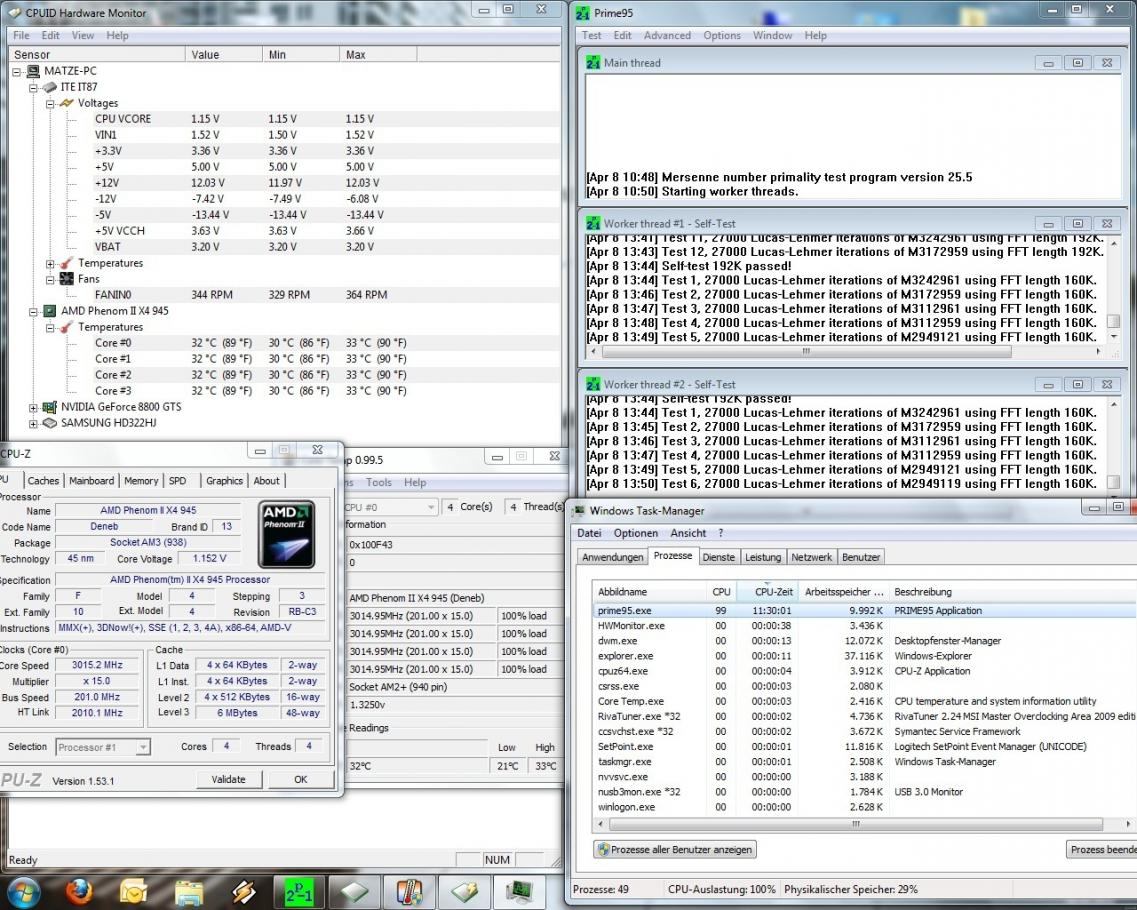
Task: Click Worker thread #1 horizontal scrollbar
Action: [x=806, y=352]
